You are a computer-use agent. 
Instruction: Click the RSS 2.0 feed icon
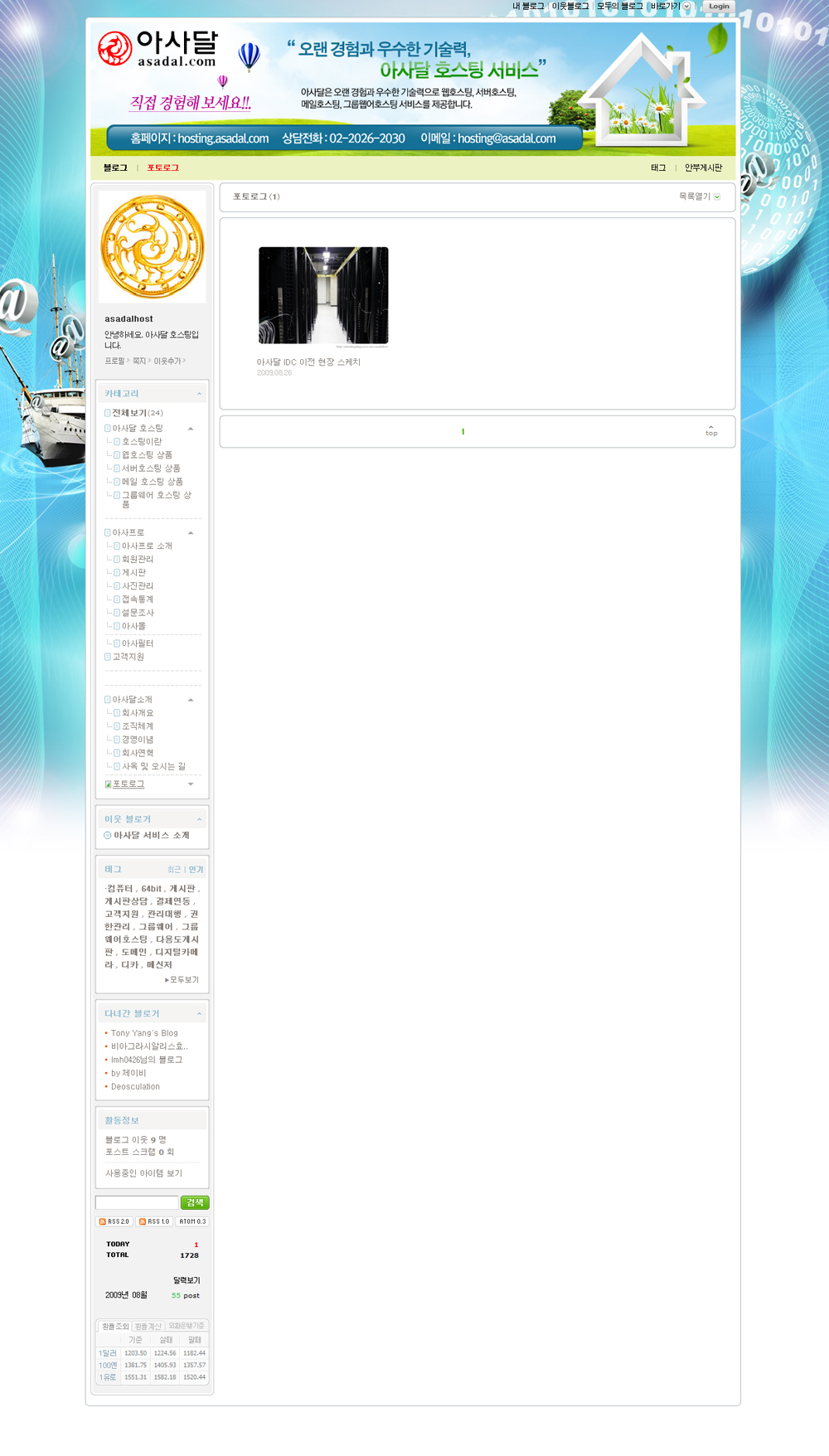114,1221
